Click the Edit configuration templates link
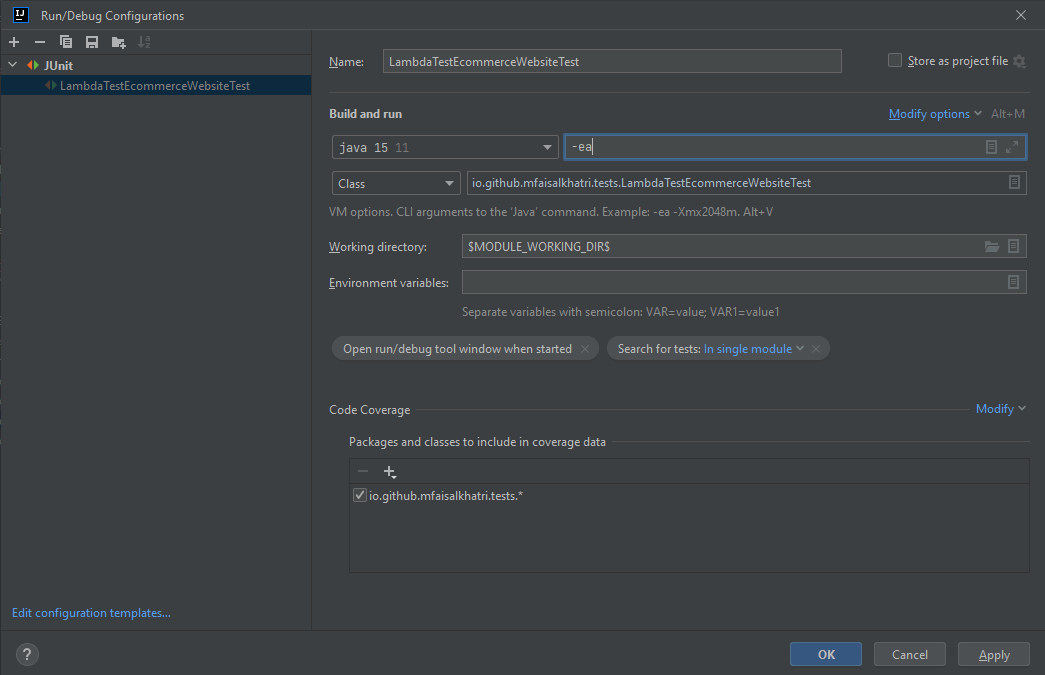 pos(91,613)
